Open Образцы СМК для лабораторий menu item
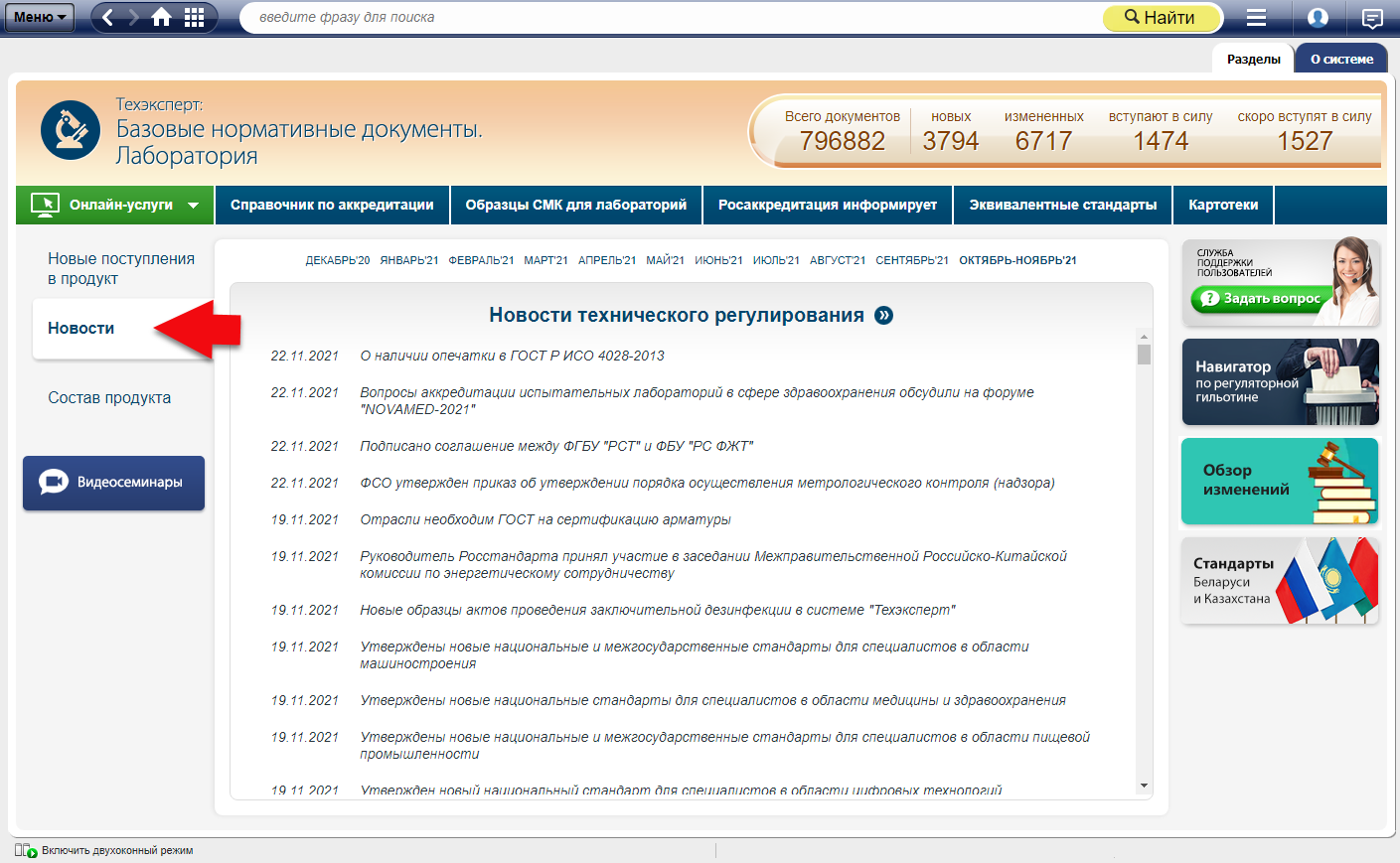 click(x=576, y=205)
